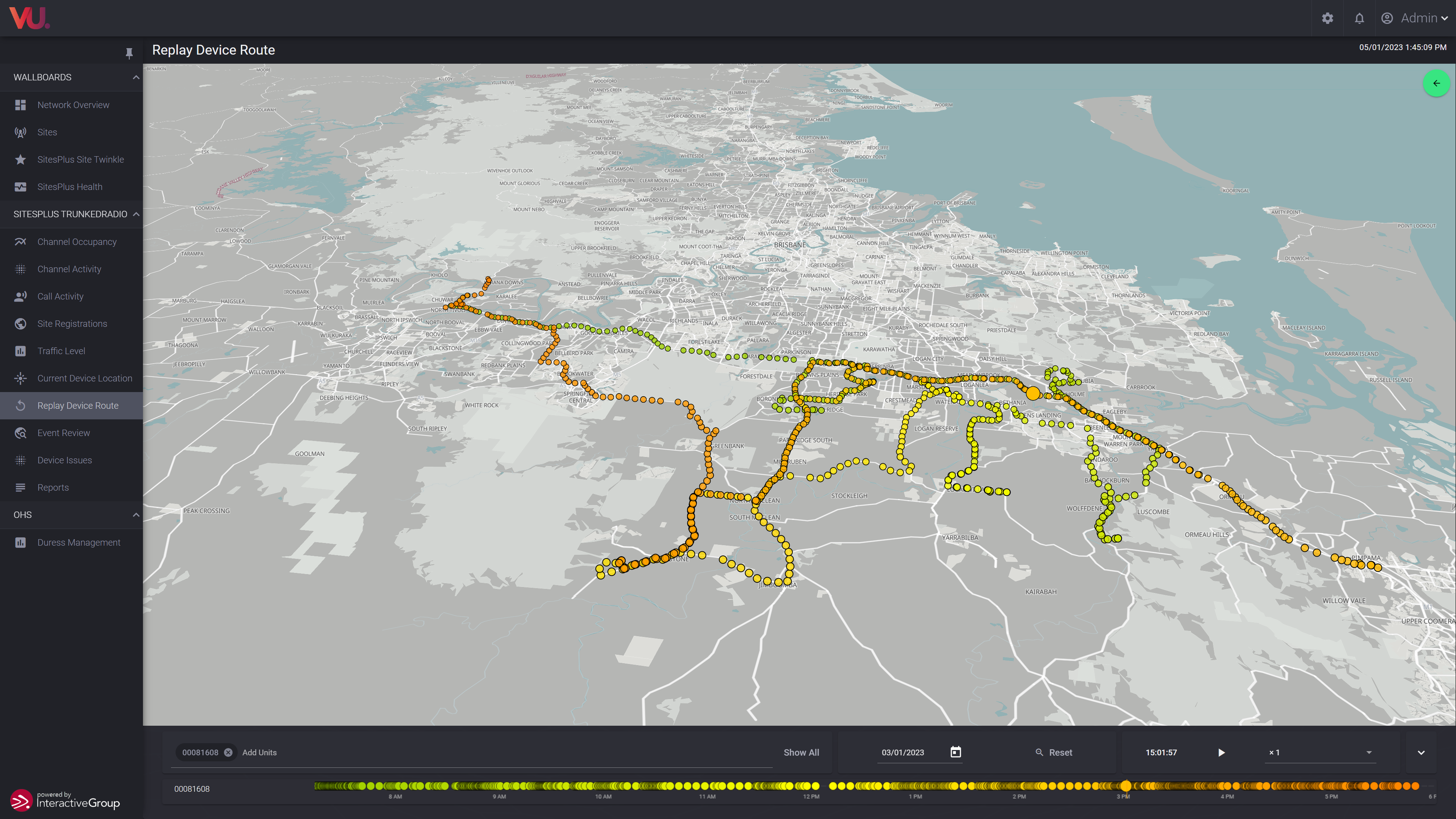
Task: Collapse the SITESPLUS TRUNKEDRADIO section
Action: point(136,214)
